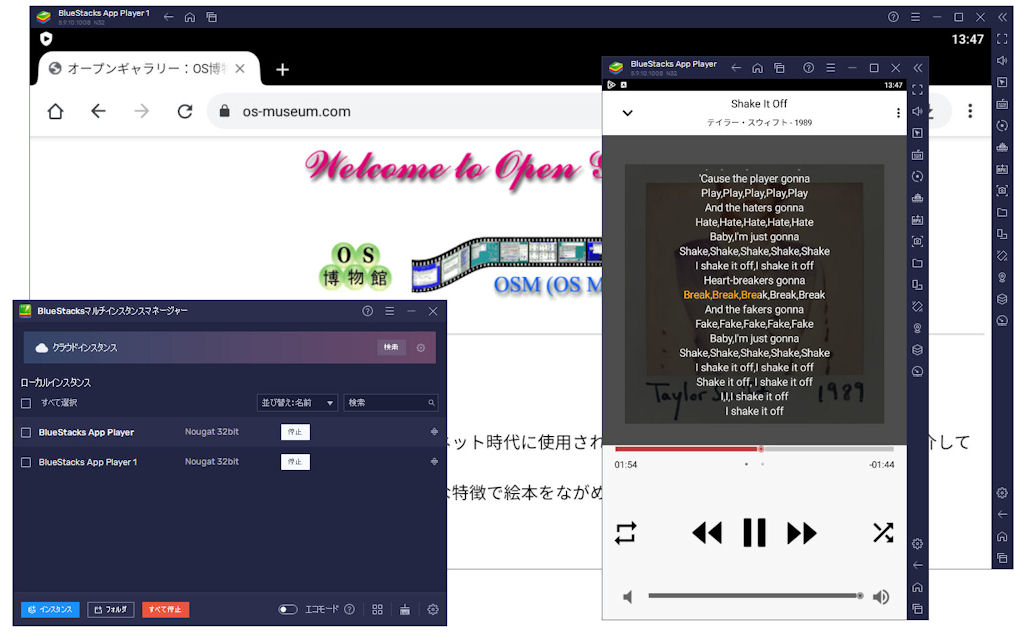
Task: Click the Eco mode help question icon
Action: [349, 609]
